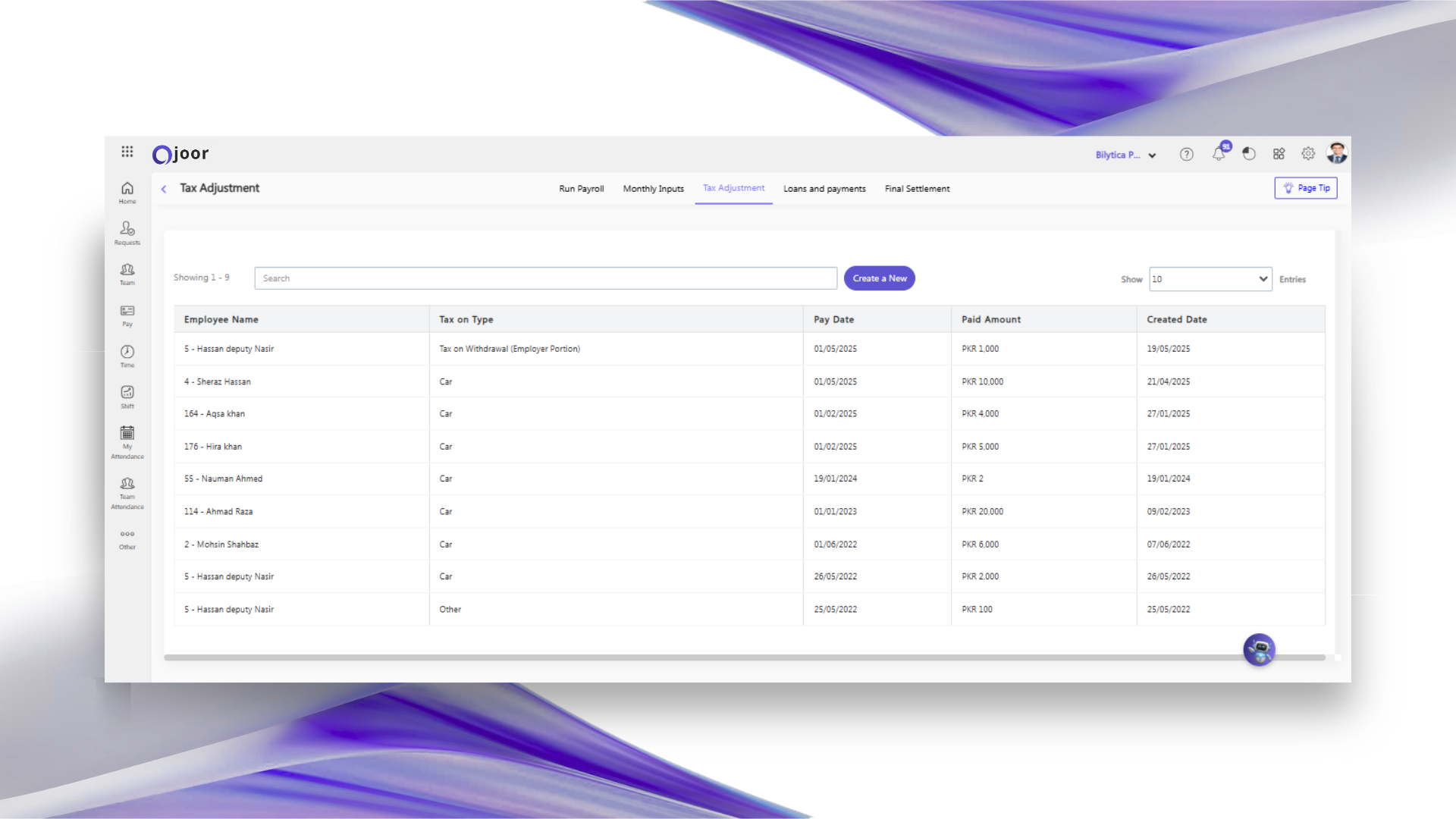Viewport: 1456px width, 819px height.
Task: Open settings gear icon
Action: (x=1308, y=154)
